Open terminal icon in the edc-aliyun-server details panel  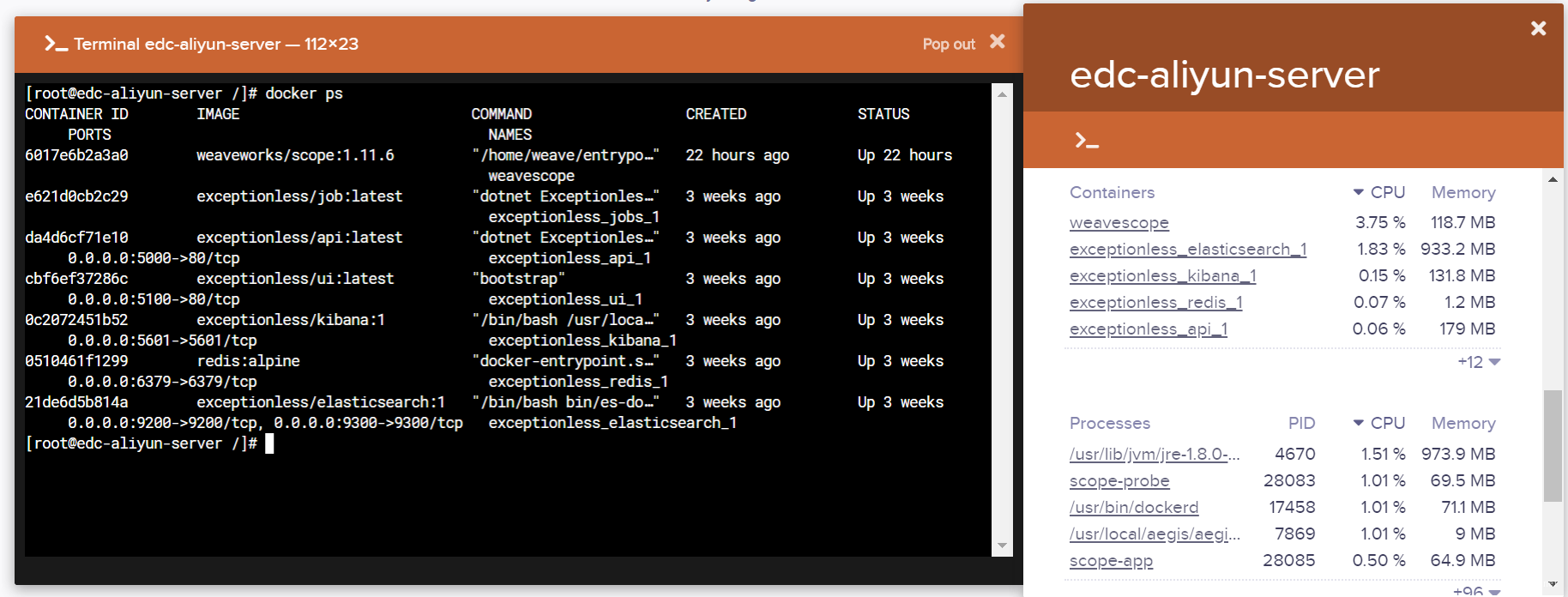[x=1087, y=140]
